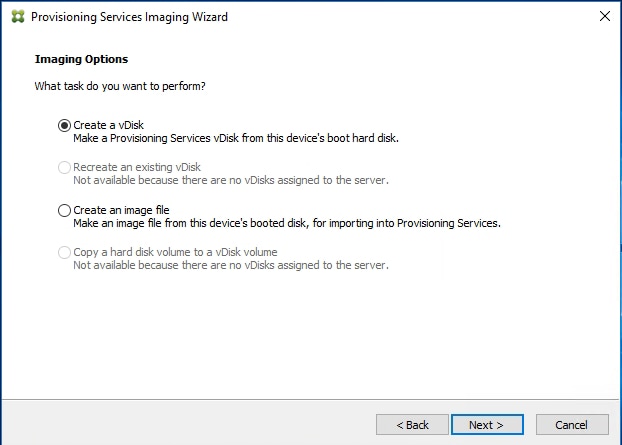This screenshot has width=622, height=445.
Task: Go back using the Back button
Action: (412, 424)
